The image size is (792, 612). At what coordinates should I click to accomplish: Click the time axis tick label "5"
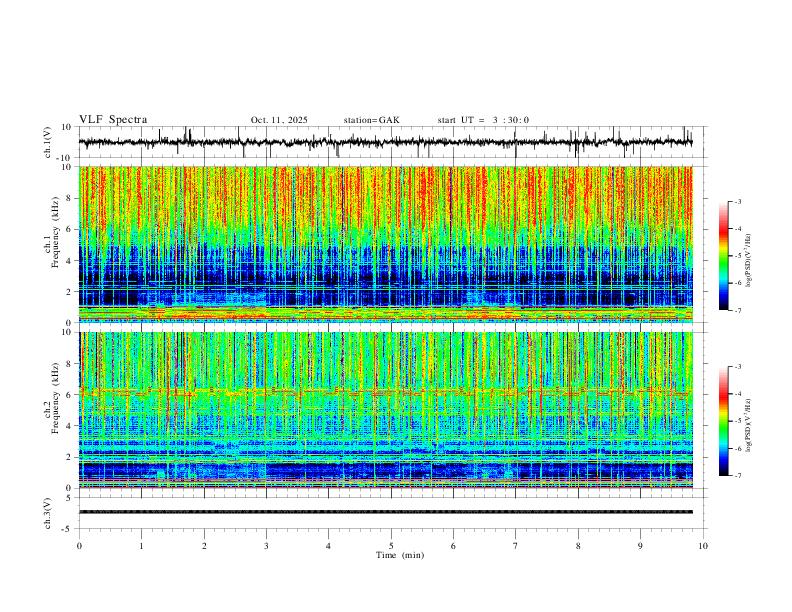[x=391, y=546]
